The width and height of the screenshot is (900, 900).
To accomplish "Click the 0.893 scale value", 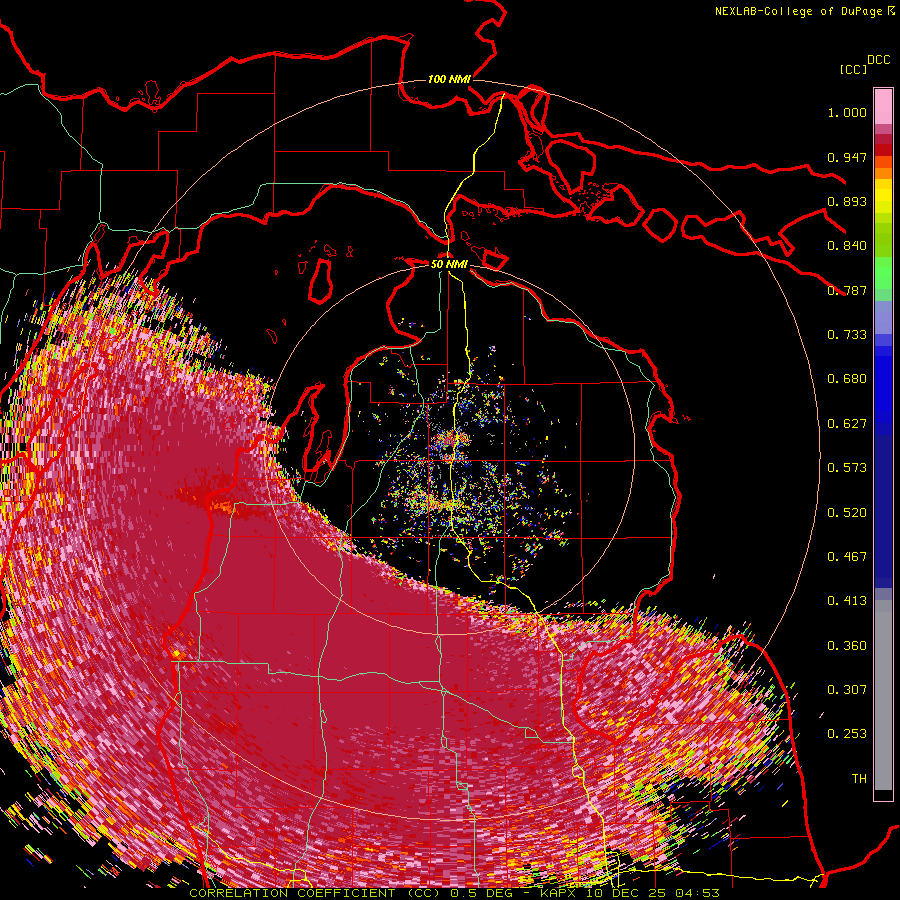I will click(847, 201).
